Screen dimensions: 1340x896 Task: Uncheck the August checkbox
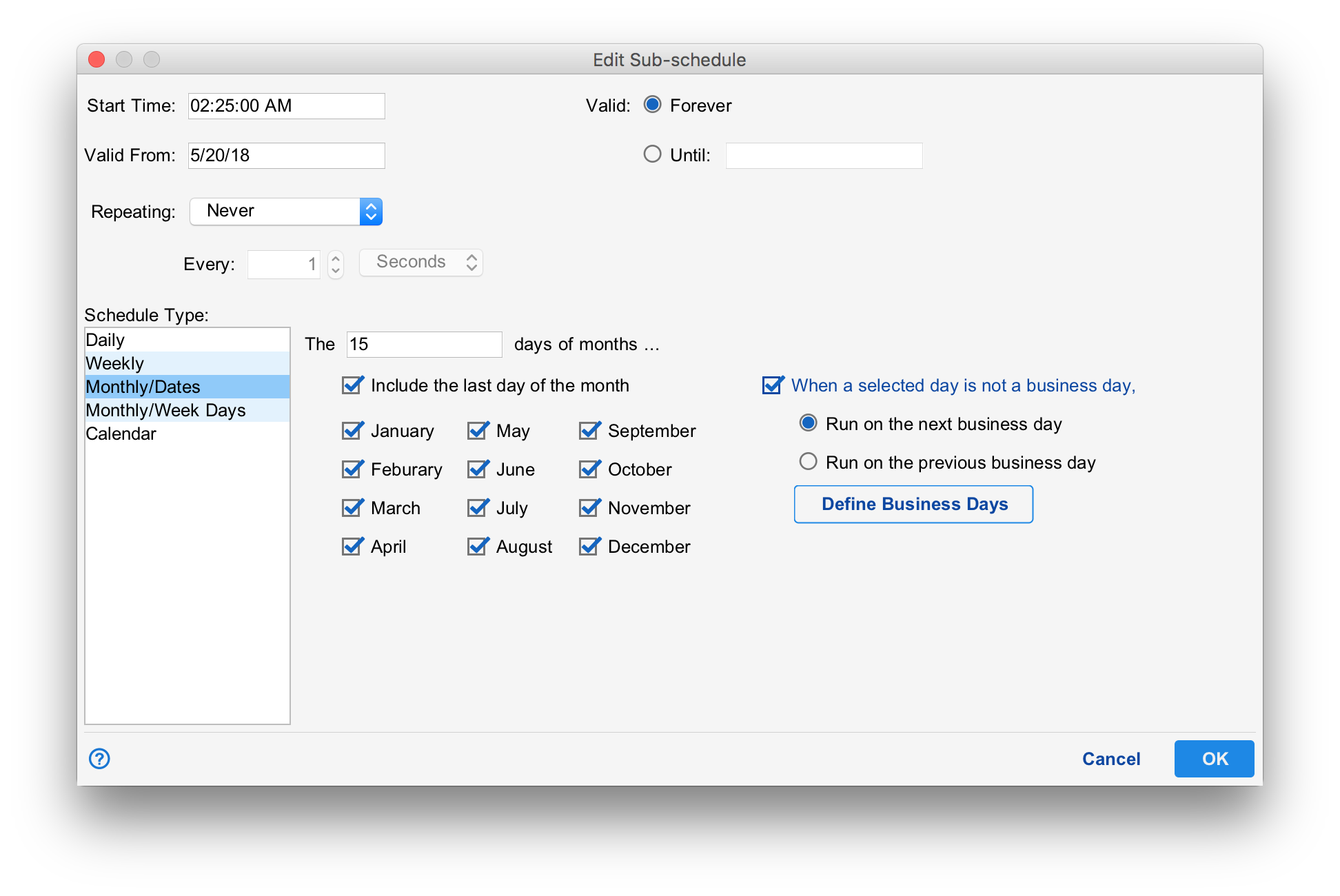(x=478, y=547)
